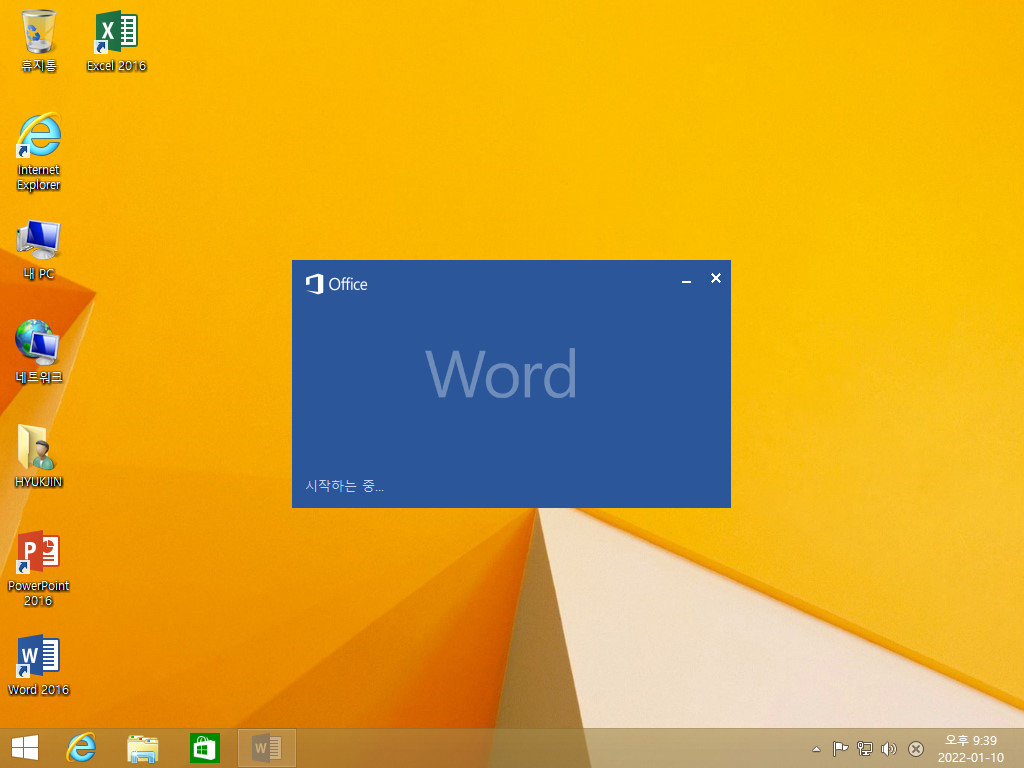Open the network tray icon
The image size is (1024, 768).
[865, 748]
